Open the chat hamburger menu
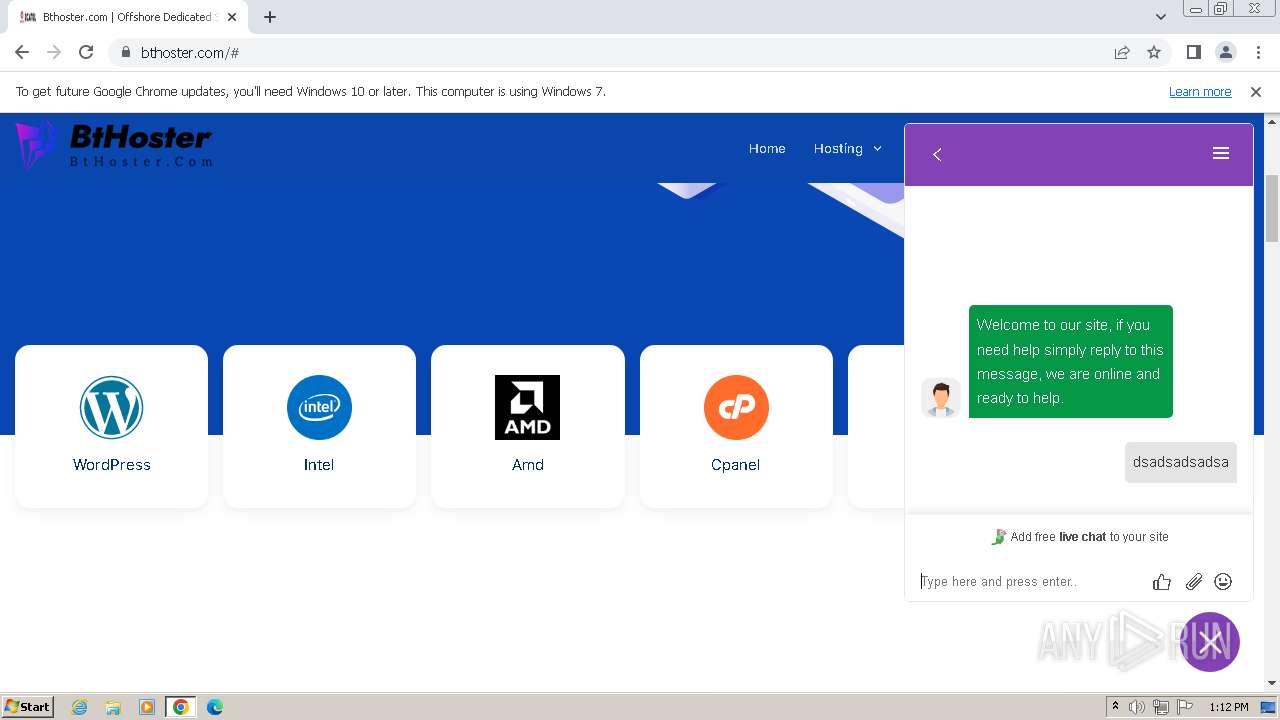The height and width of the screenshot is (720, 1280). click(1220, 153)
